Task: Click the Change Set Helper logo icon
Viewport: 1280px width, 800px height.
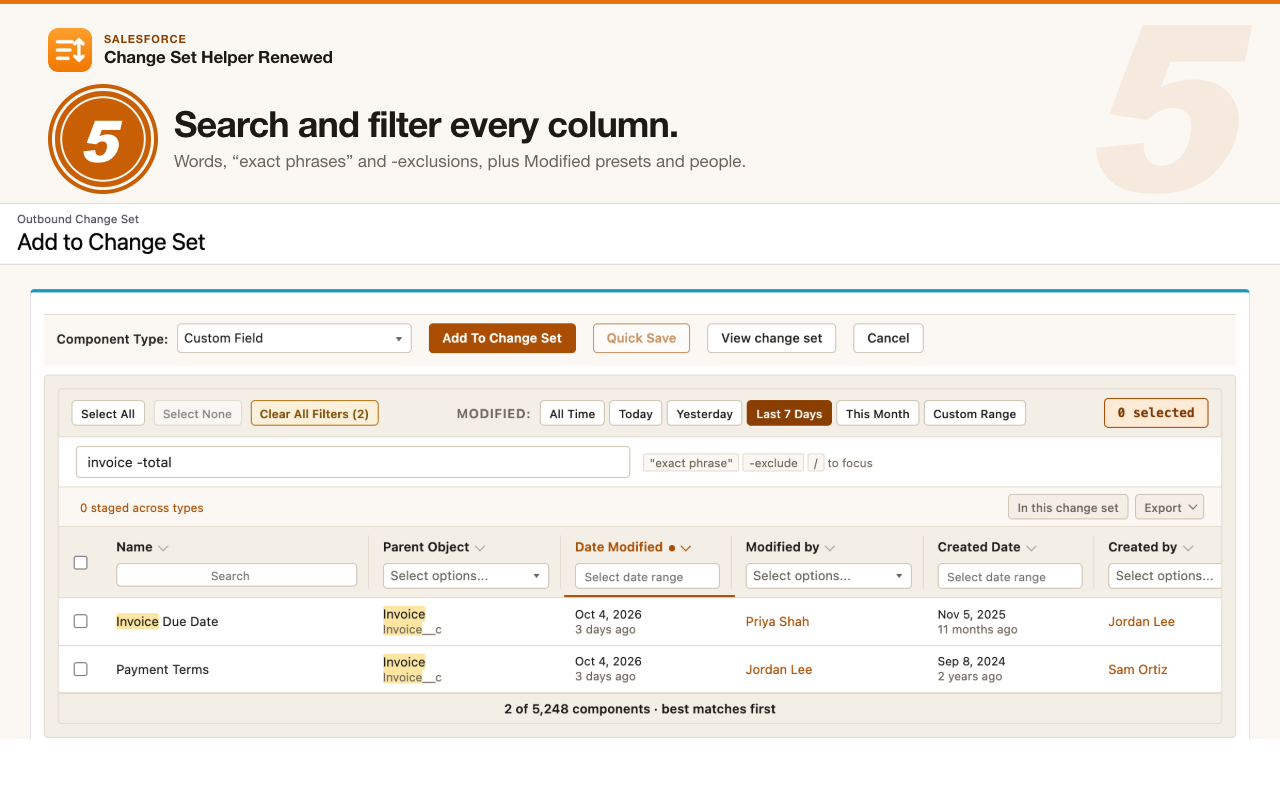Action: point(70,50)
